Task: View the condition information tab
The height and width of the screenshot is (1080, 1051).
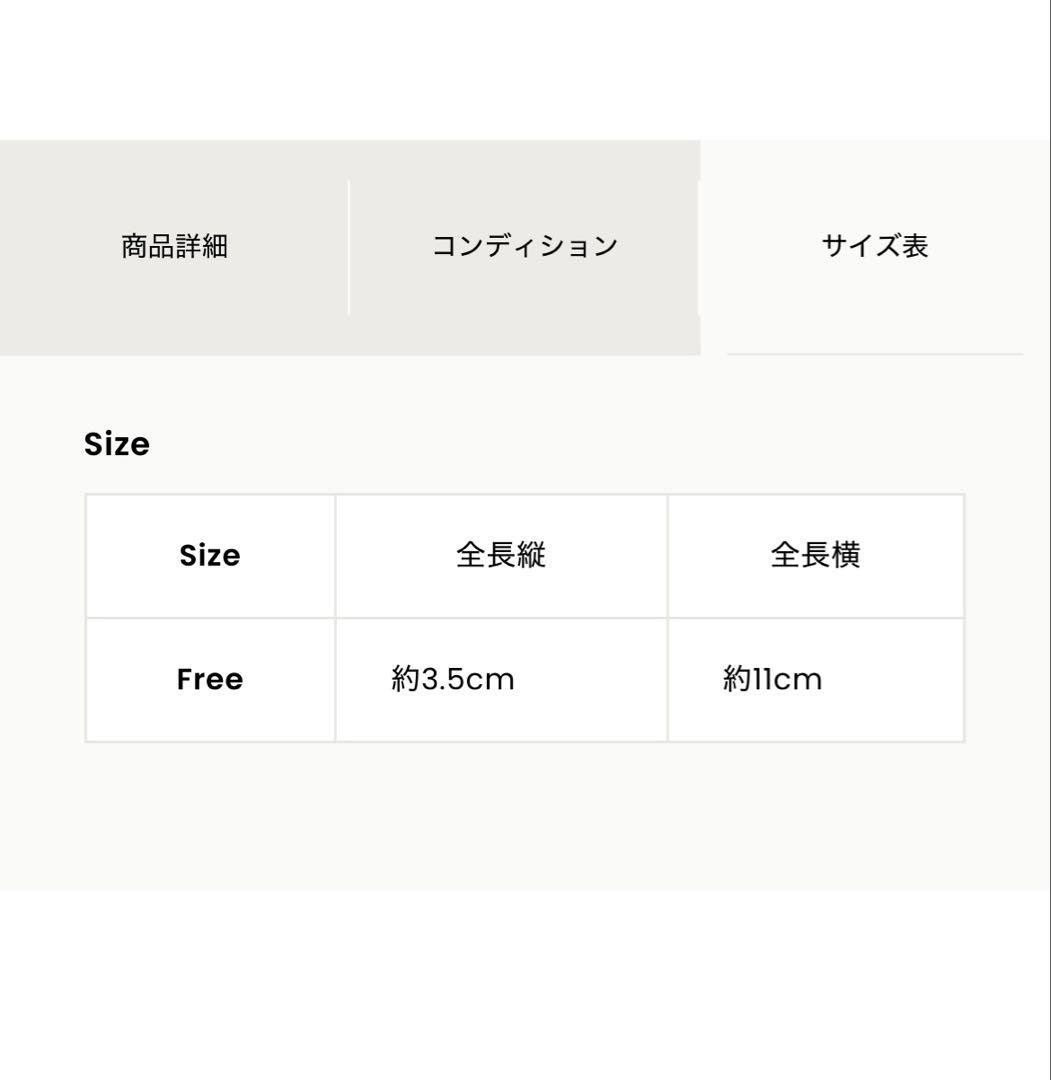Action: pyautogui.click(x=525, y=246)
